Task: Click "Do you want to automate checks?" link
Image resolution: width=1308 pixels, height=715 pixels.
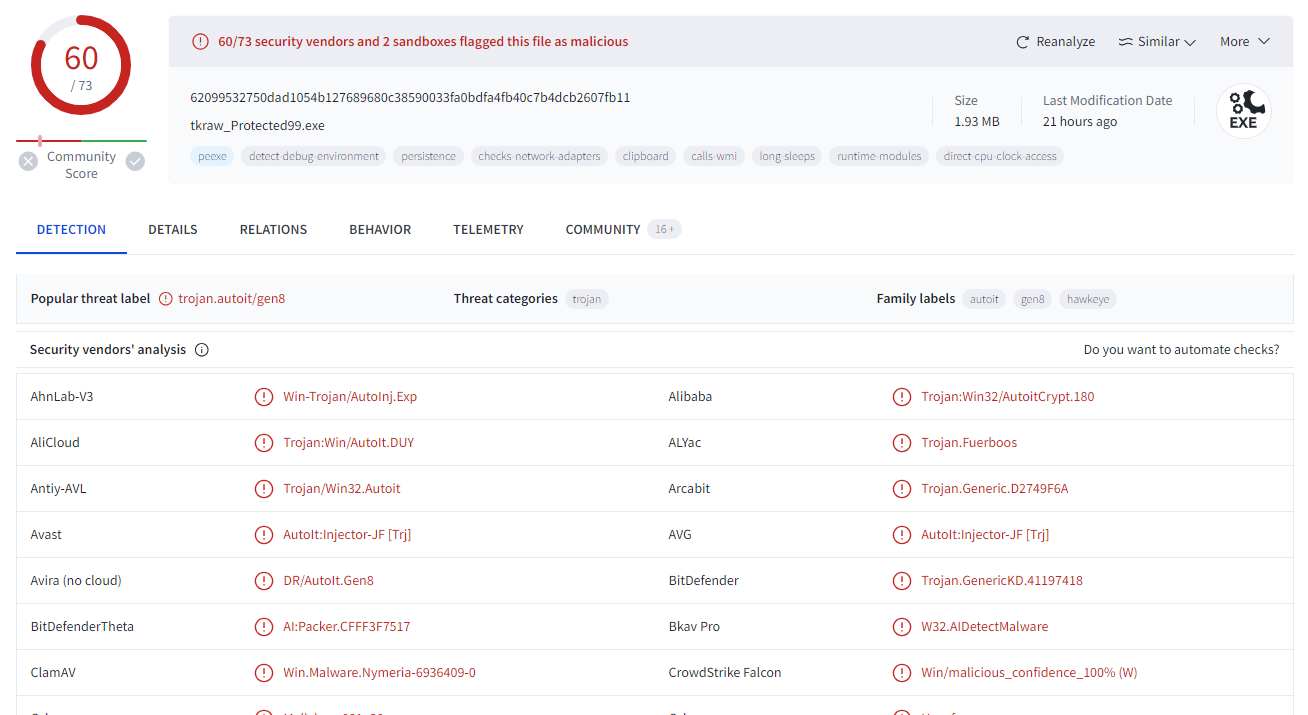Action: (1181, 350)
